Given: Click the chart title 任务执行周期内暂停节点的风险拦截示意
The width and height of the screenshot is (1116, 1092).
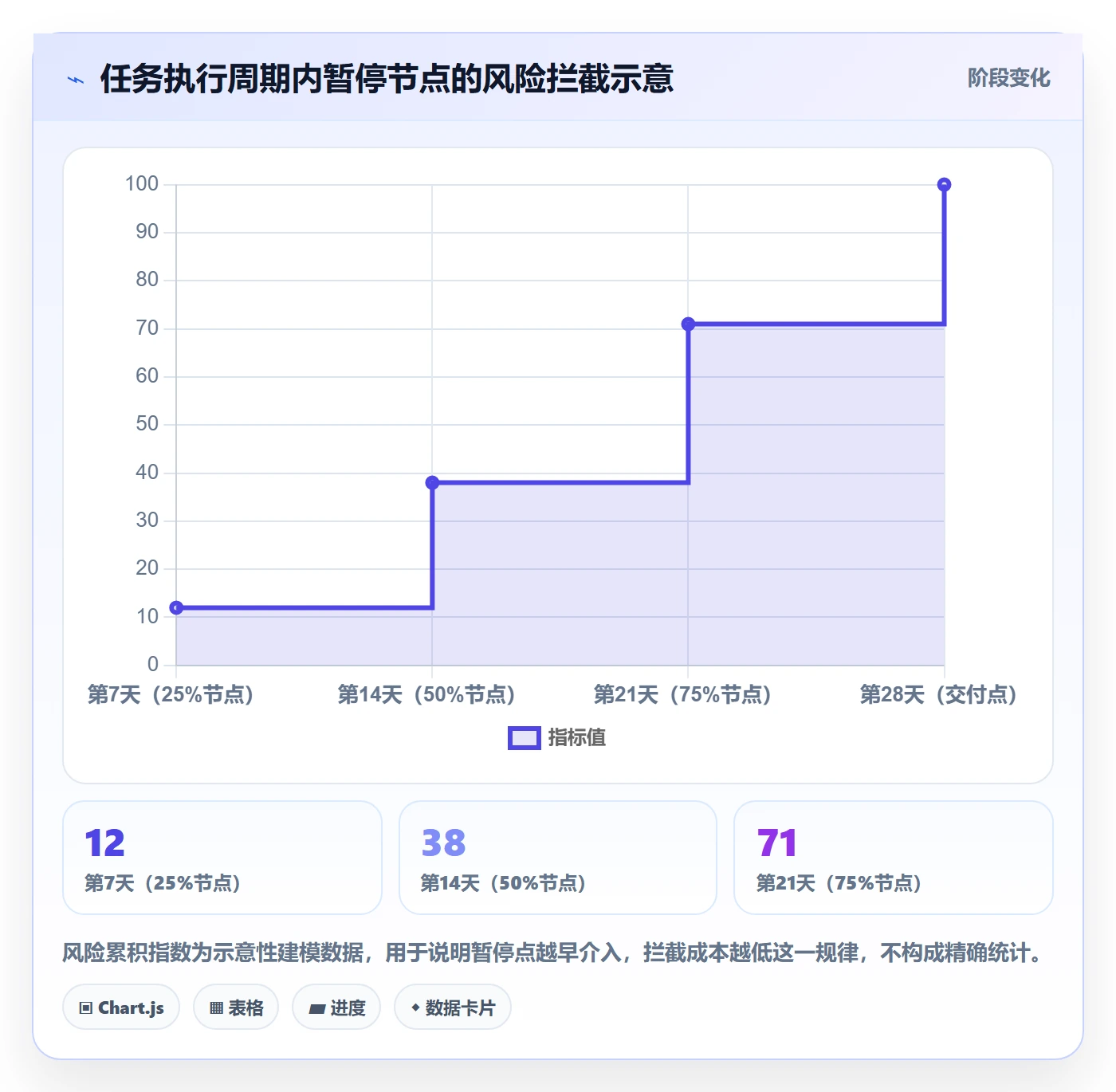Looking at the screenshot, I should pyautogui.click(x=387, y=79).
